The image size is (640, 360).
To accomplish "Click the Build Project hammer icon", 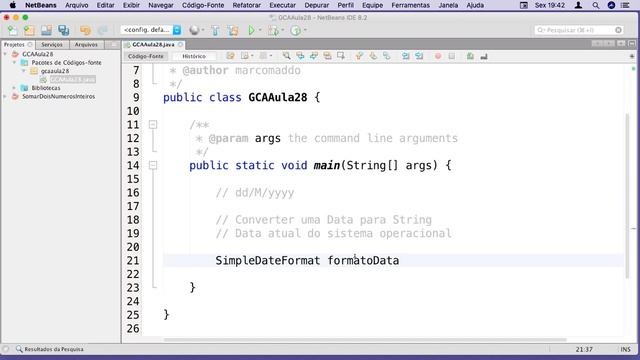I will pos(215,30).
